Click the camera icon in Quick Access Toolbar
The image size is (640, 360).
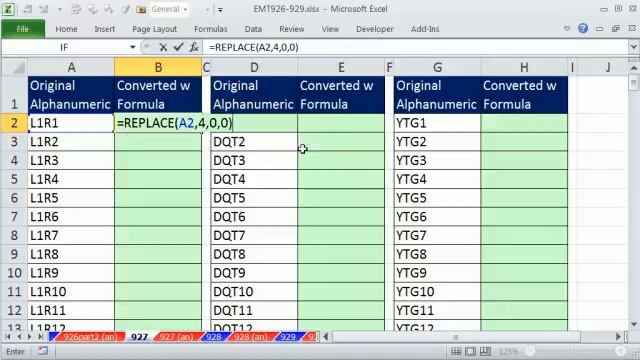pos(141,9)
